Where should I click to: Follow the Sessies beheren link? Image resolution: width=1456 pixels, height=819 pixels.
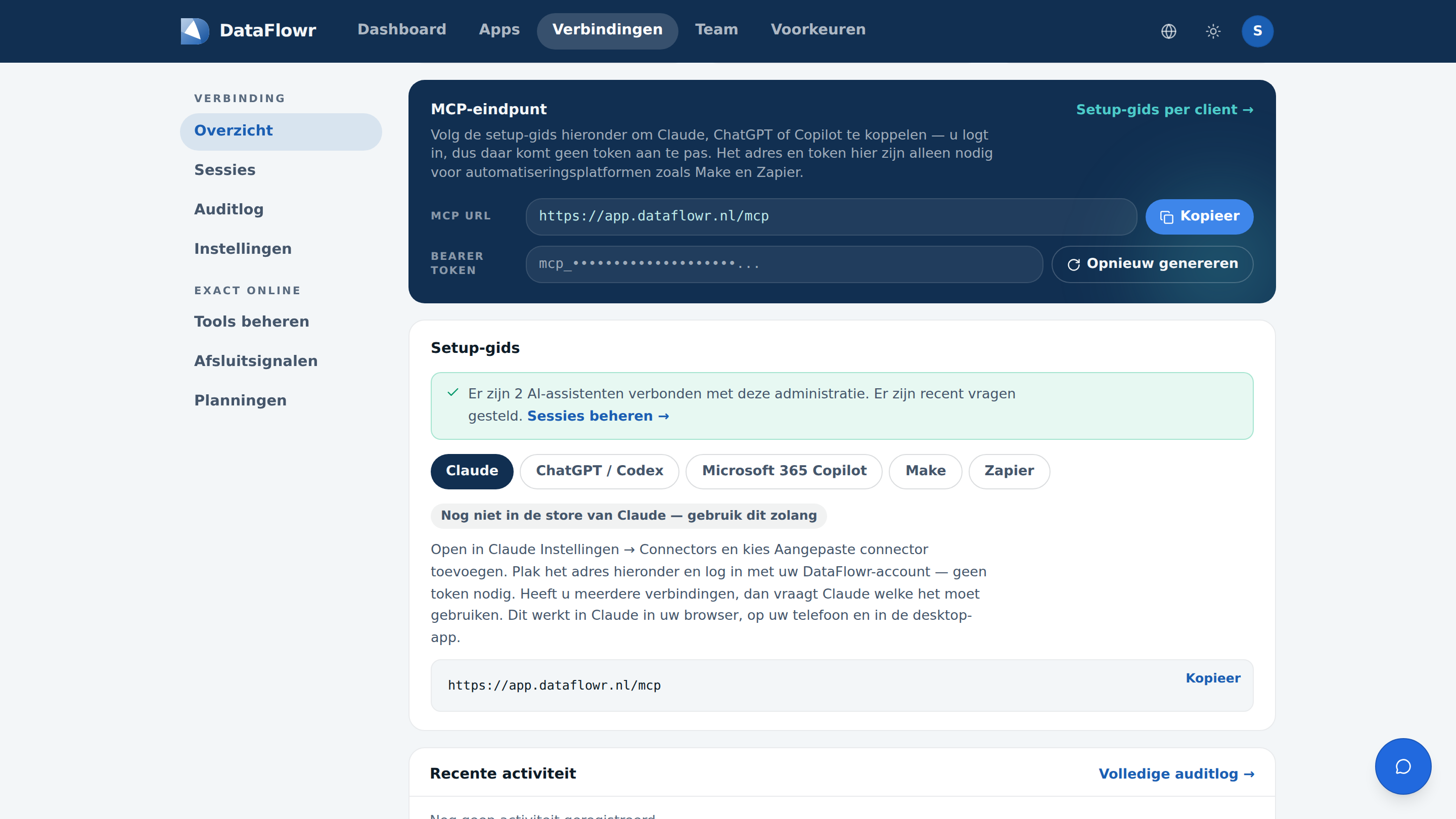click(x=598, y=416)
